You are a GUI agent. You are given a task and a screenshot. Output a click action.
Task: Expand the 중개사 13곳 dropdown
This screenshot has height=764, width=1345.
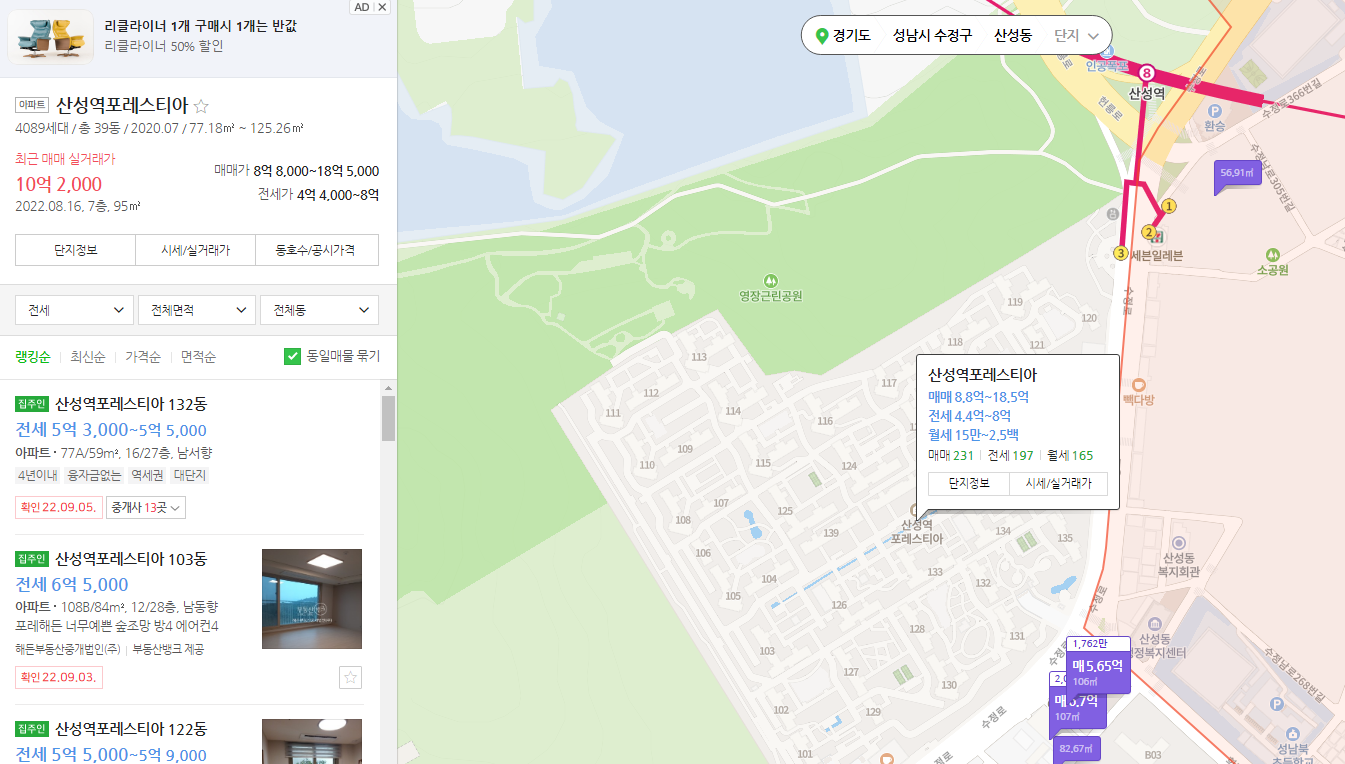tap(146, 508)
